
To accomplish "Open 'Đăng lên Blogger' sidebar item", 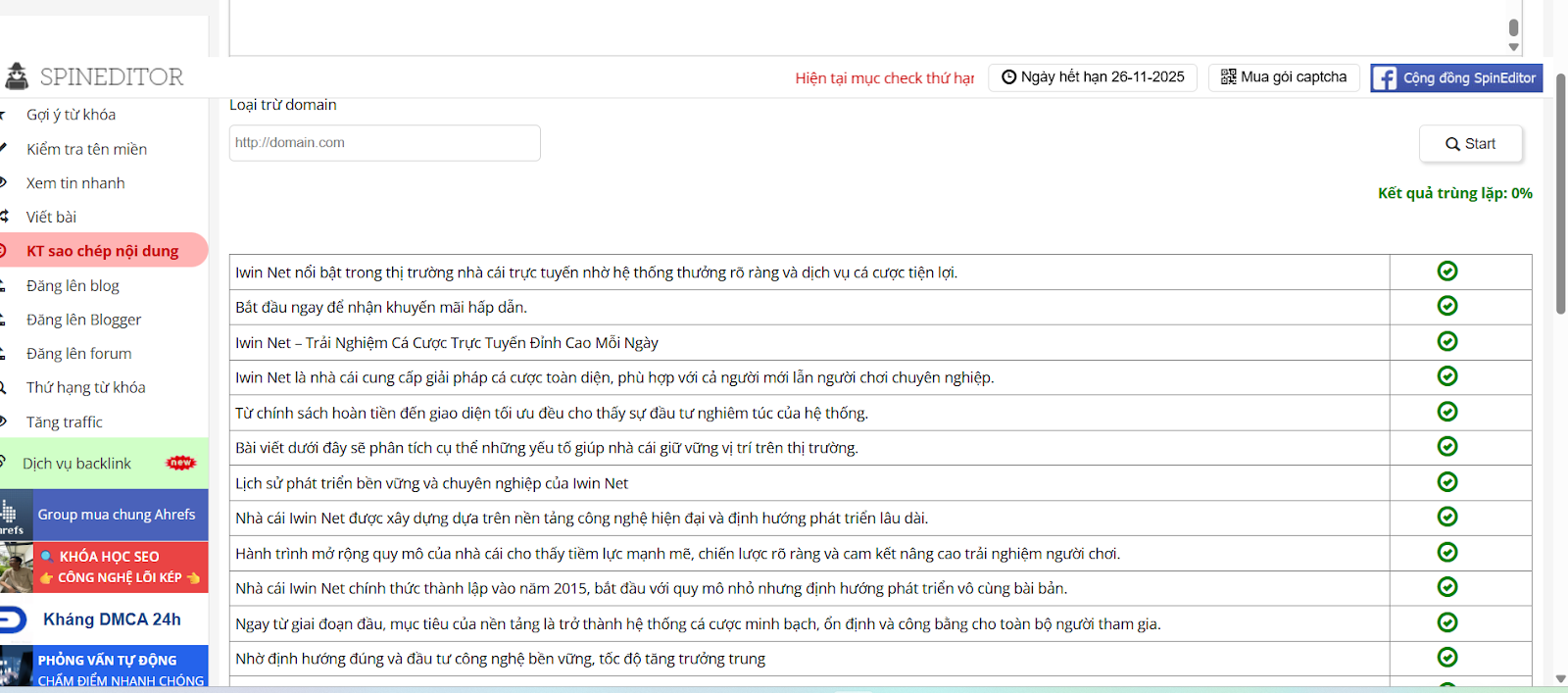I will pyautogui.click(x=83, y=320).
